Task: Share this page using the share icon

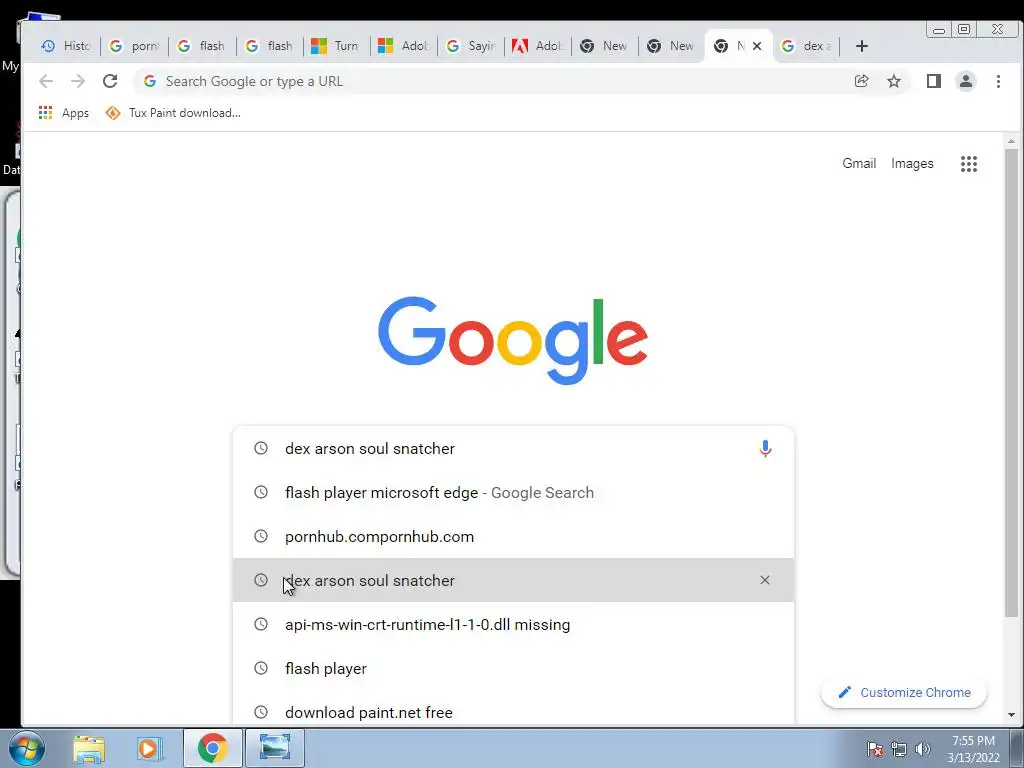Action: (x=861, y=81)
